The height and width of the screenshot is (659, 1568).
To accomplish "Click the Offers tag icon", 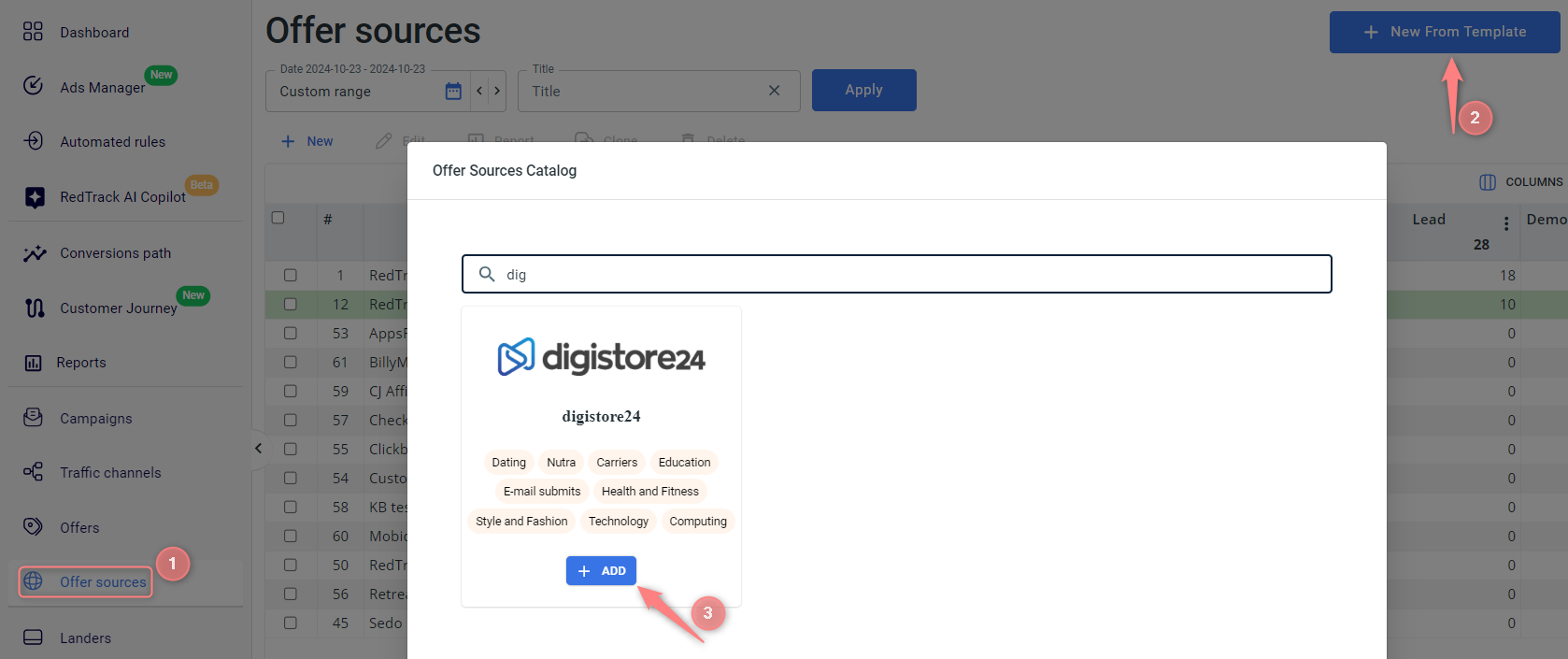I will 33,527.
